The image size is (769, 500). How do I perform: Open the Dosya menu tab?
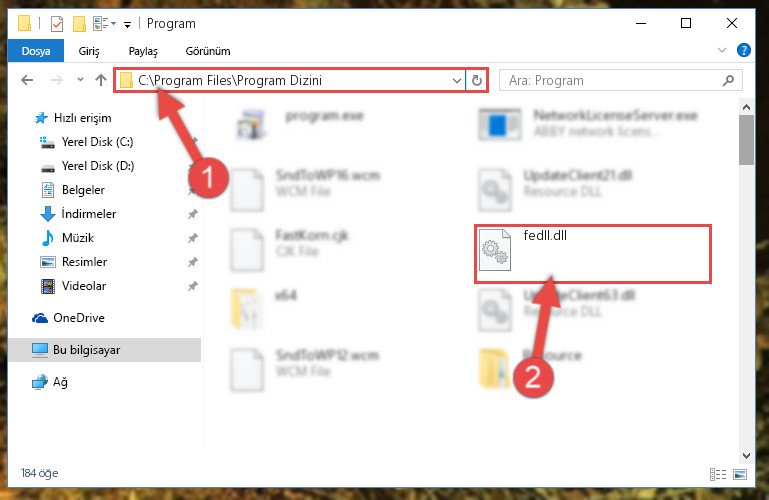[36, 51]
